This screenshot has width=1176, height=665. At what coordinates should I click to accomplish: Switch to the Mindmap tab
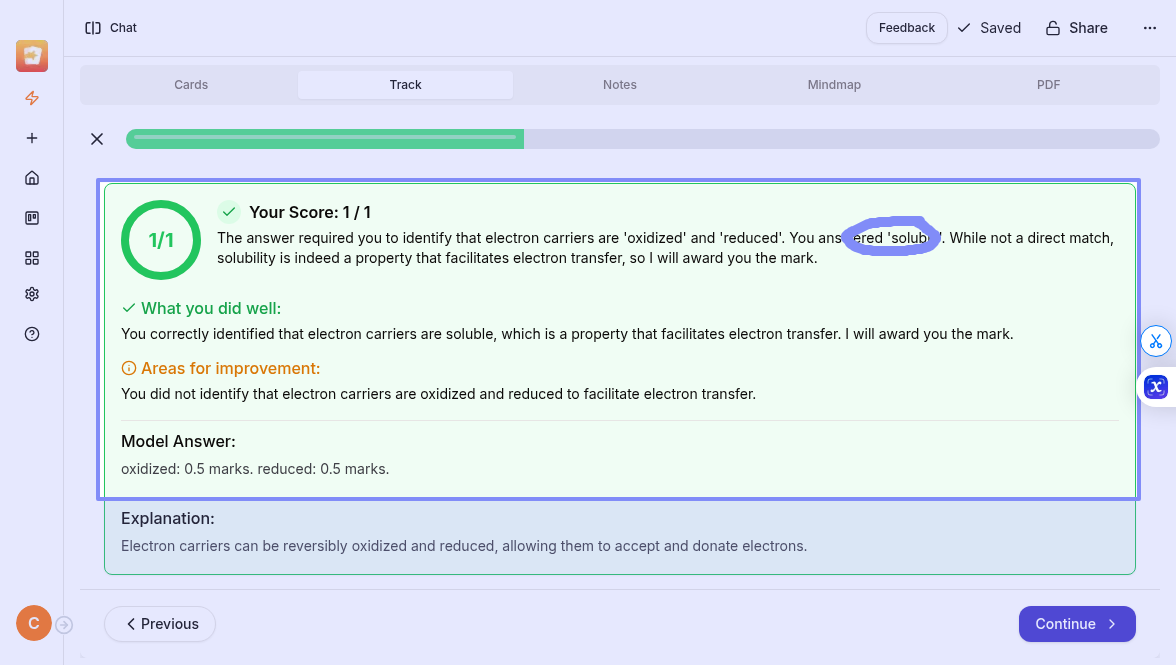click(834, 85)
